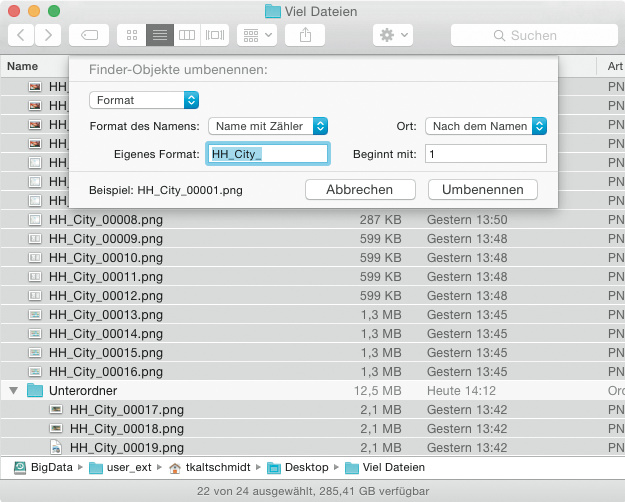
Task: Click the HH_City_00015.png file icon
Action: [35, 352]
